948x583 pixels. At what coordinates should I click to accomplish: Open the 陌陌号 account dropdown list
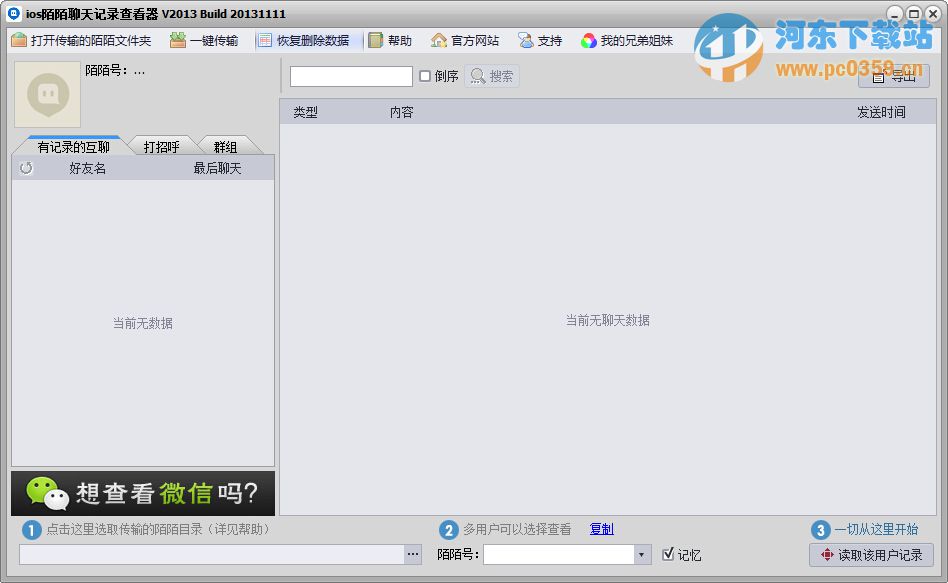(644, 555)
